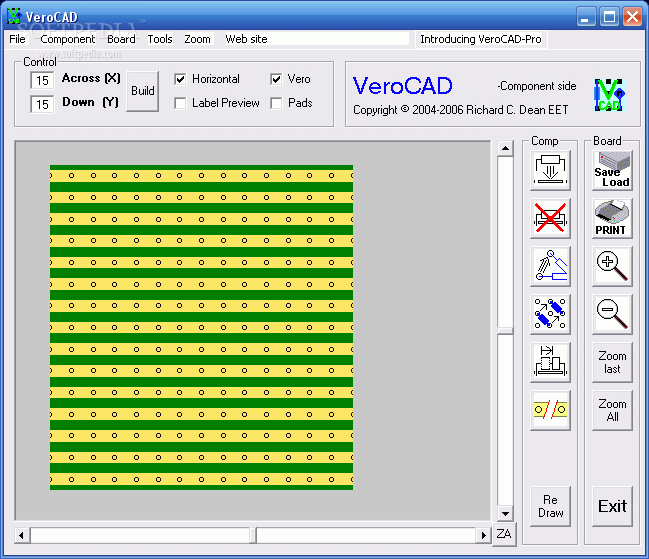649x559 pixels.
Task: Select the wire link drawing tool icon
Action: 550,266
